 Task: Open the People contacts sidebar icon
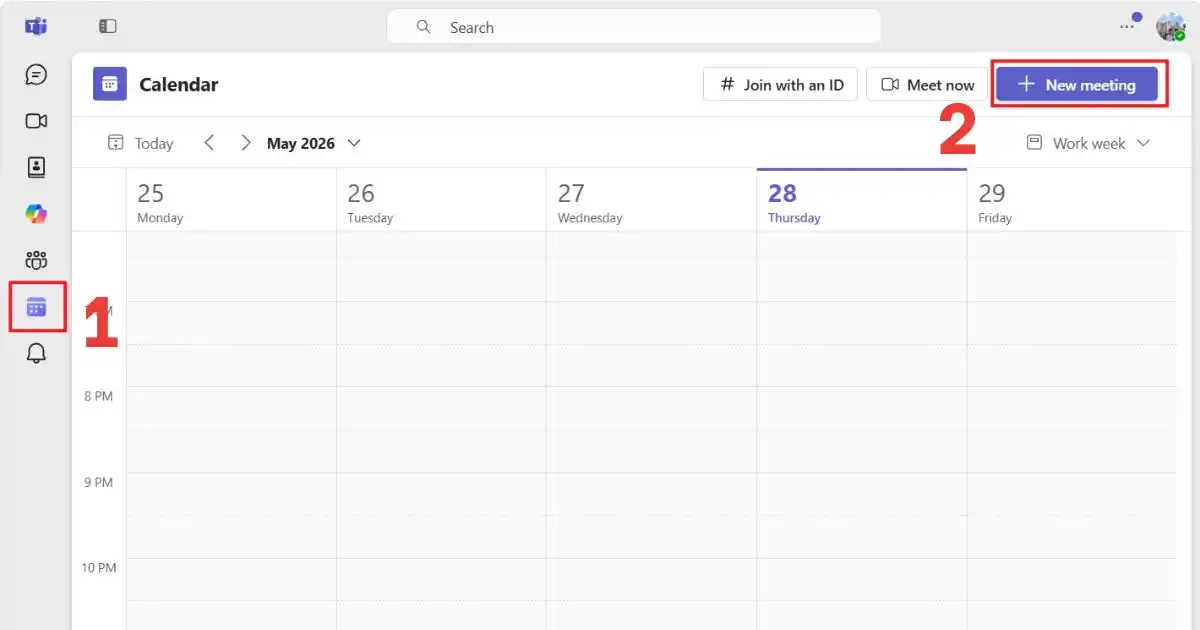(36, 167)
